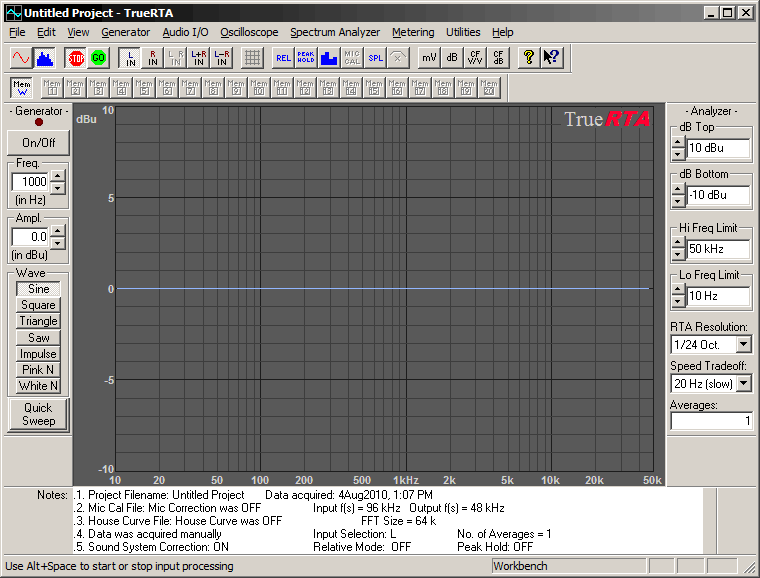Click the Quick Sweep button
Viewport: 760px width, 578px height.
38,414
